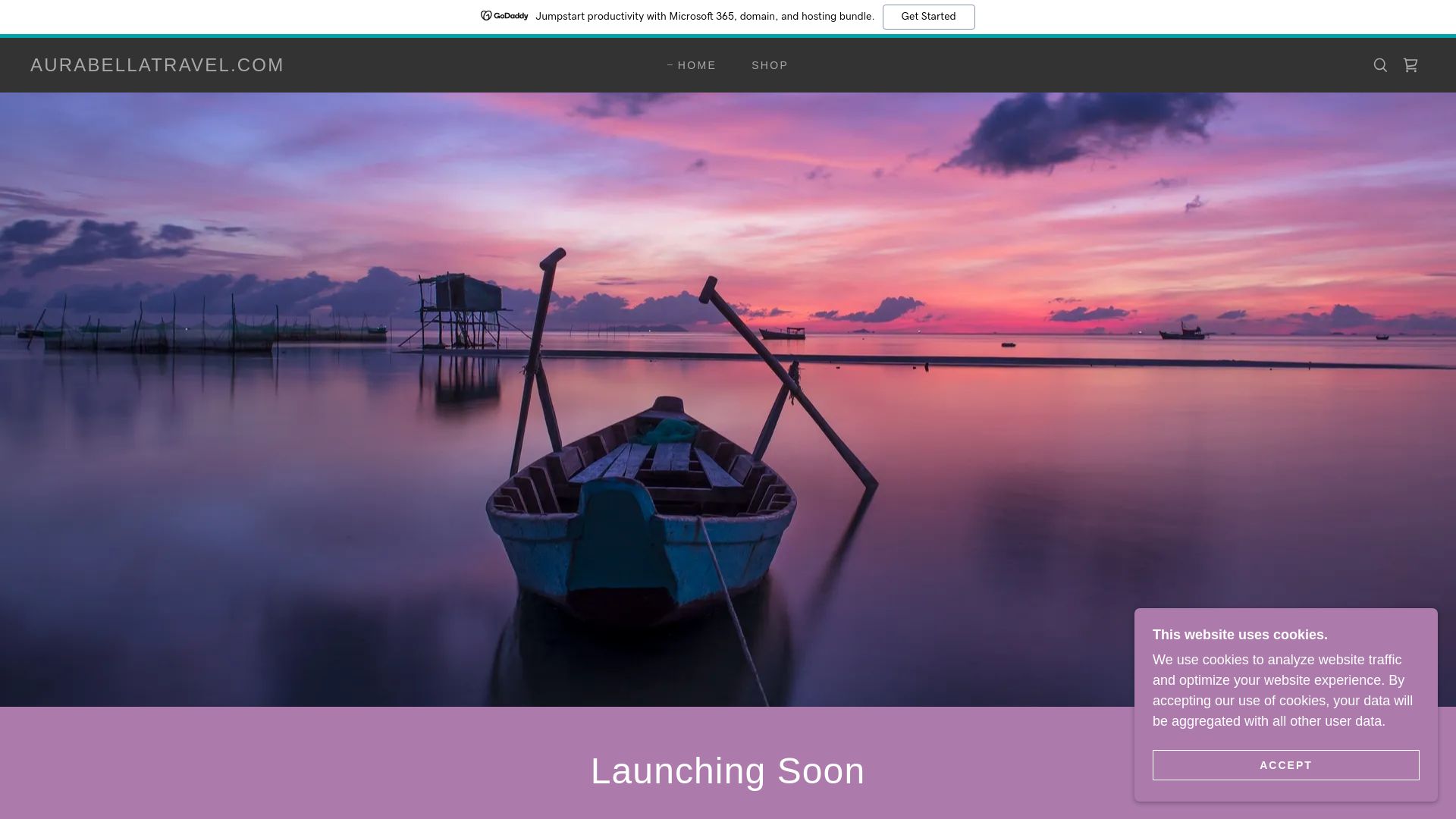
Task: Click the 'This website uses cookies.' heading
Action: pyautogui.click(x=1240, y=635)
